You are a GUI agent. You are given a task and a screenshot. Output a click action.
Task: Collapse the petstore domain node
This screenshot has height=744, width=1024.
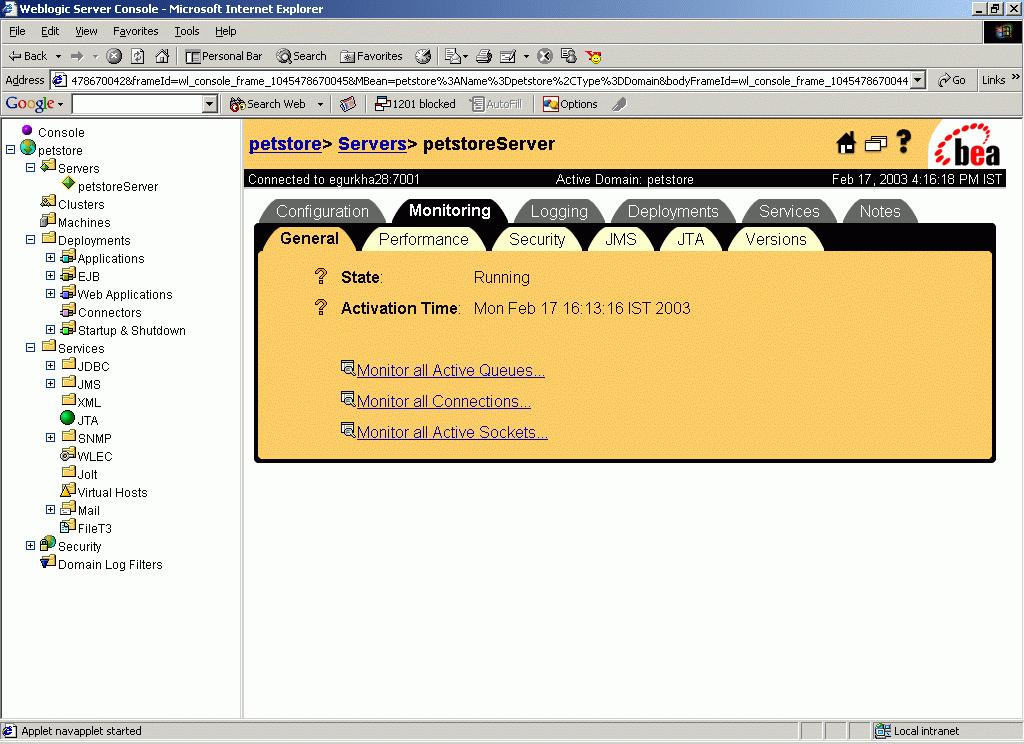point(10,150)
